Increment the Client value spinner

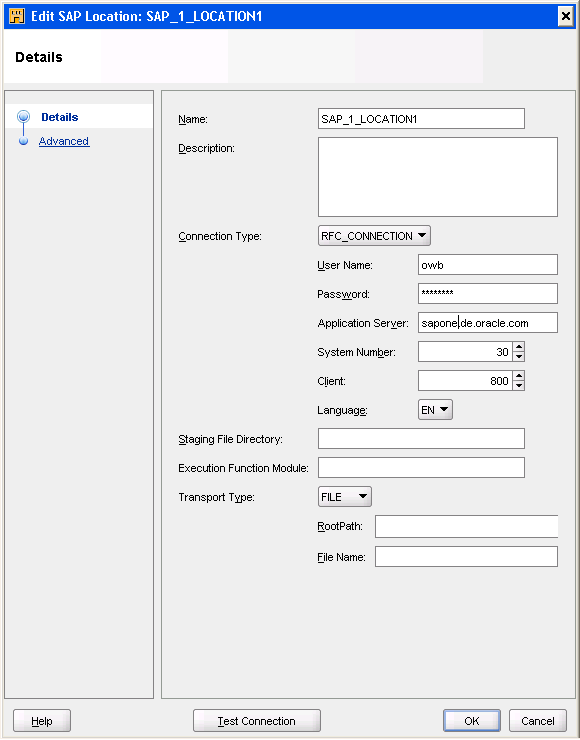tap(519, 376)
